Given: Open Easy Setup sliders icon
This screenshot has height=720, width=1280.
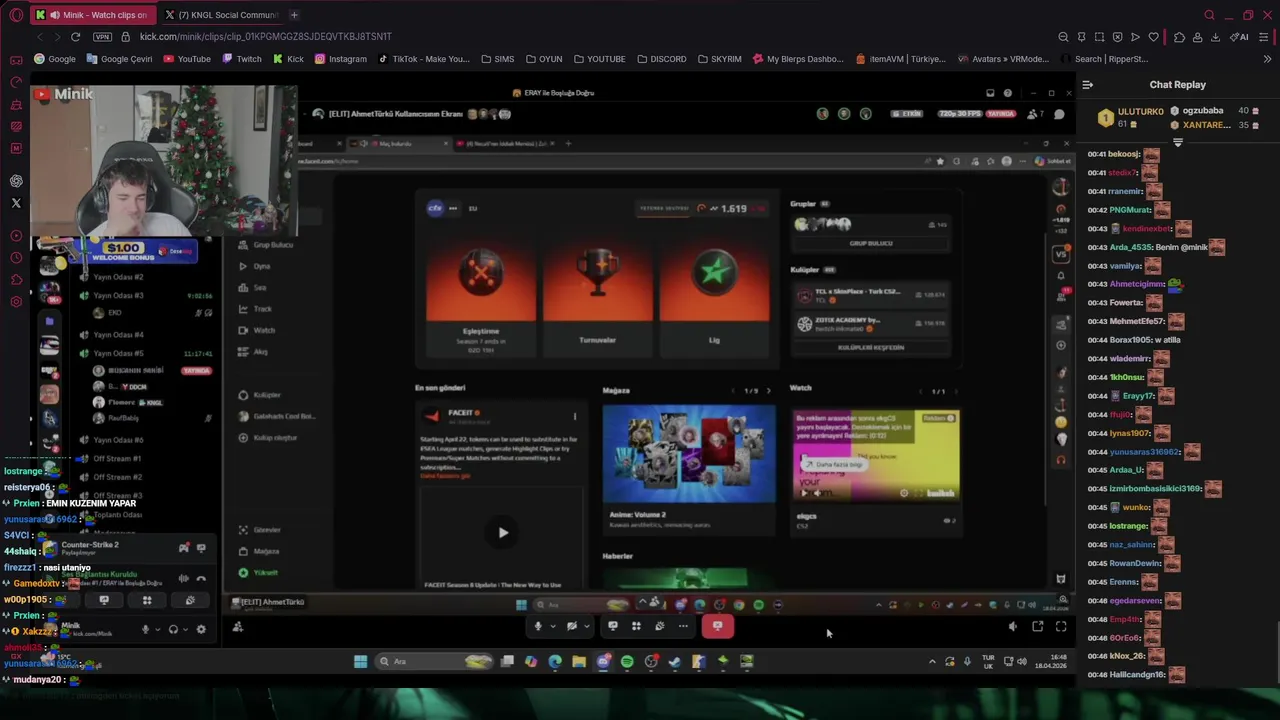Looking at the screenshot, I should pos(1264,37).
